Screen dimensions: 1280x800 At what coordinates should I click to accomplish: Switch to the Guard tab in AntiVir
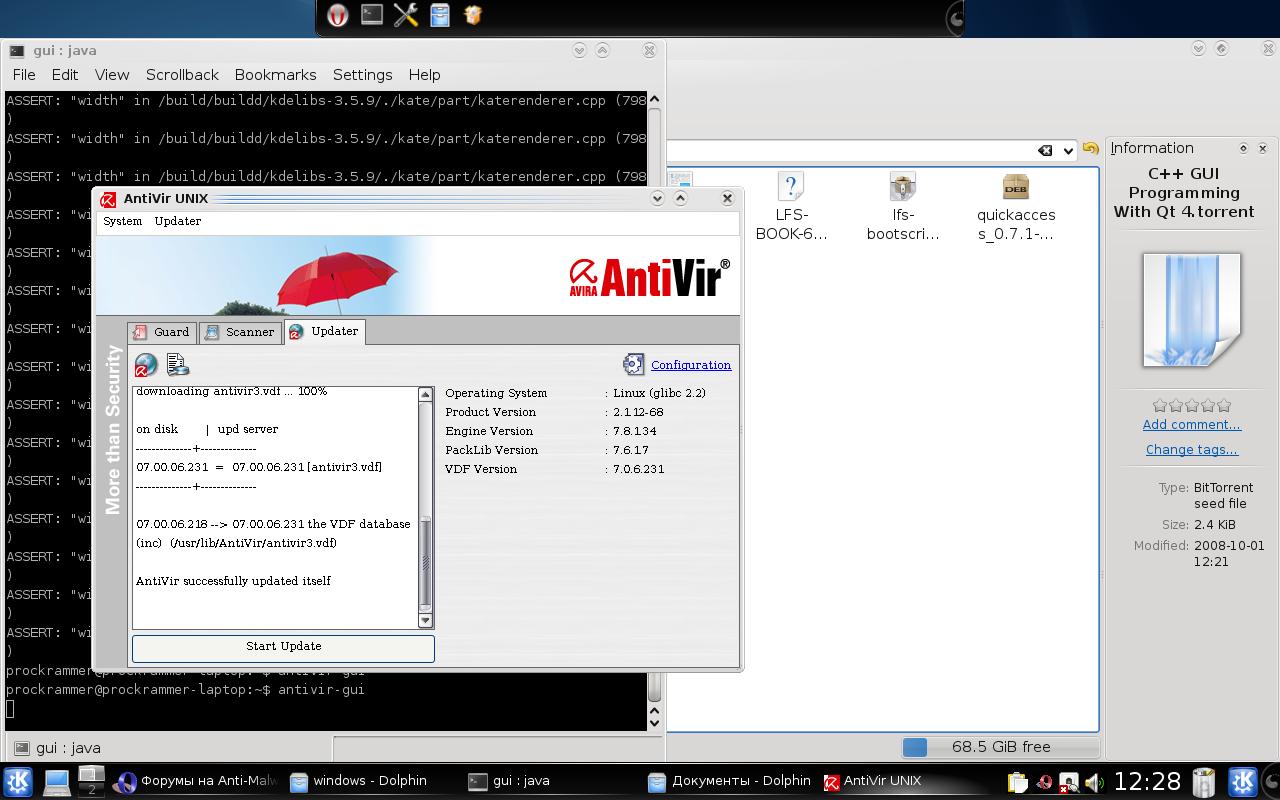pos(162,332)
